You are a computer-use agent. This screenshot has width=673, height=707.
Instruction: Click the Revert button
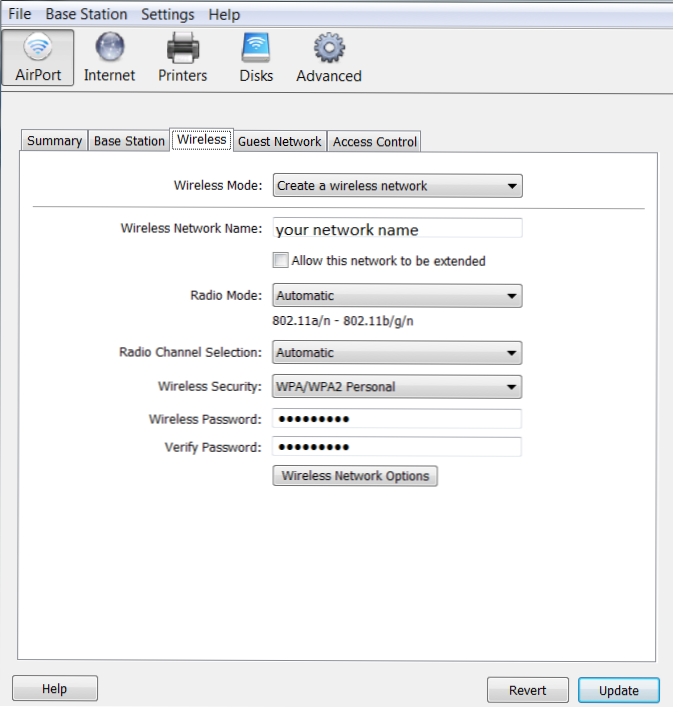pos(527,690)
